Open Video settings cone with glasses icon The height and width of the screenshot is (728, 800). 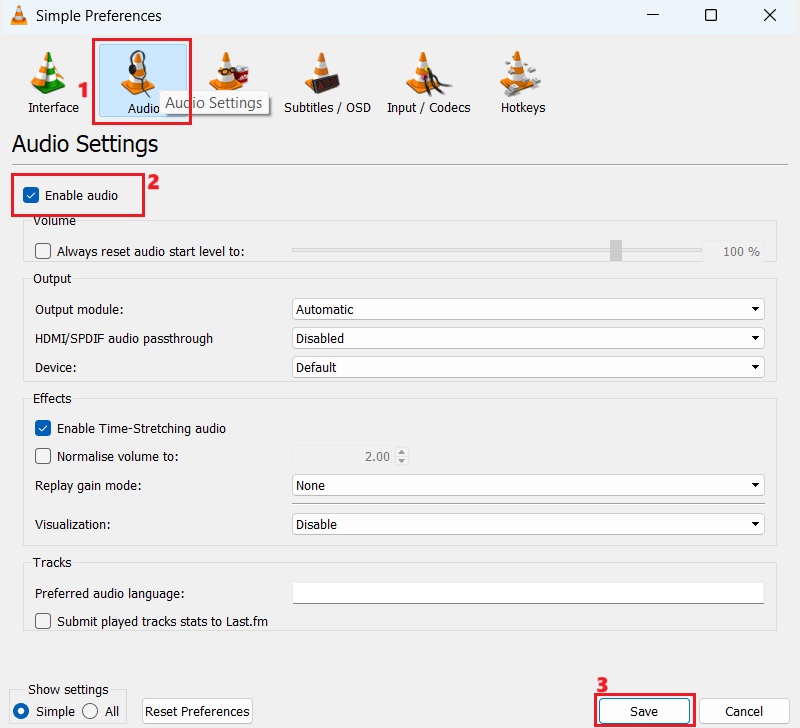tap(228, 71)
